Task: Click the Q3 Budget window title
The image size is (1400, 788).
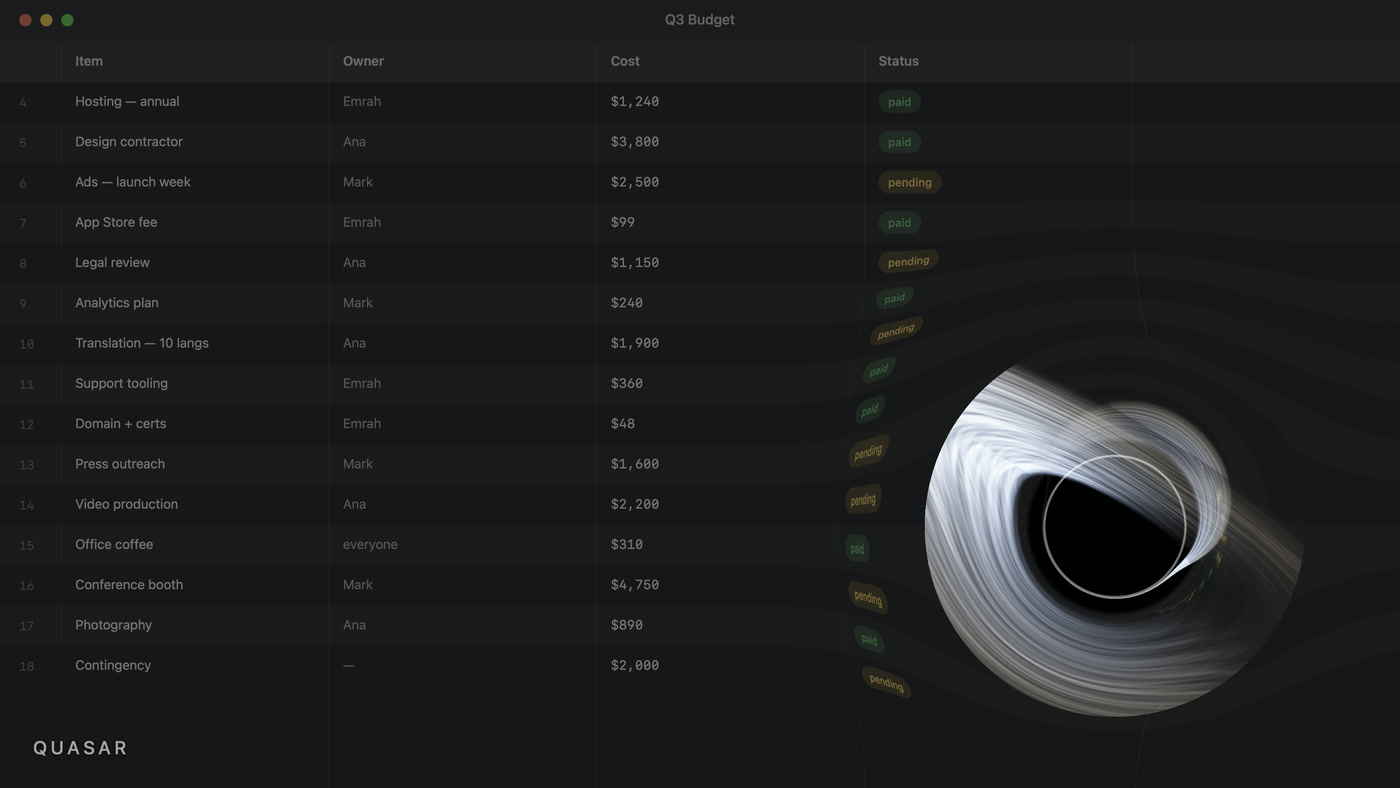Action: [x=700, y=20]
